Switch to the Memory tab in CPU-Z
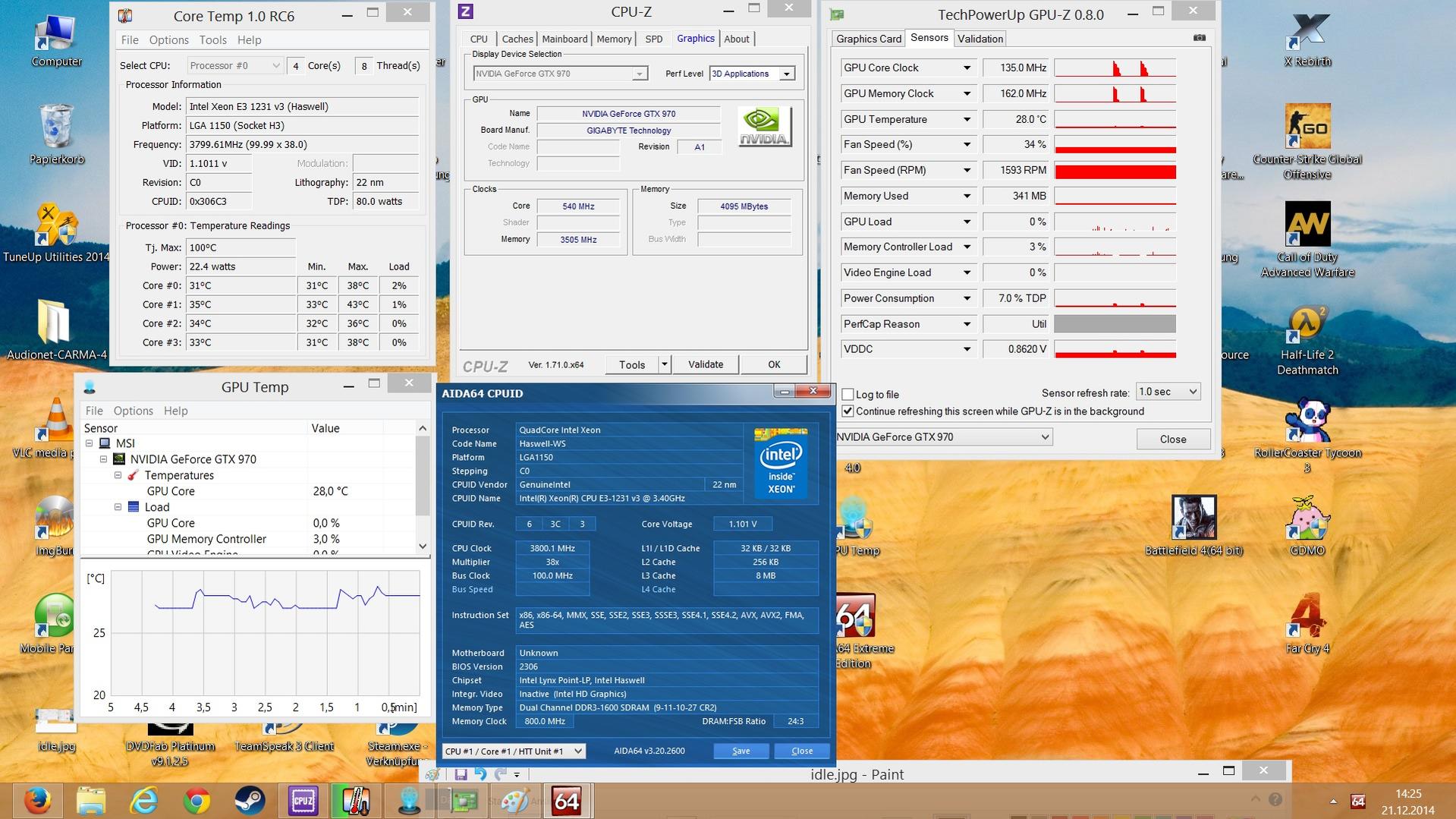Image resolution: width=1456 pixels, height=819 pixels. 614,39
